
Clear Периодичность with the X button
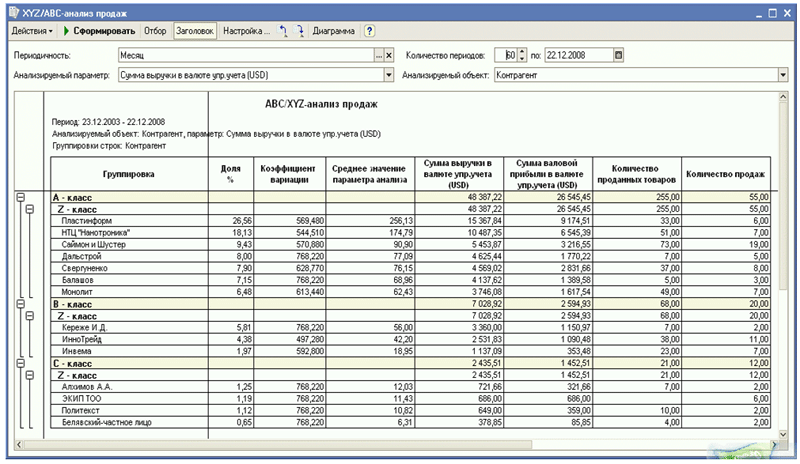(x=389, y=56)
